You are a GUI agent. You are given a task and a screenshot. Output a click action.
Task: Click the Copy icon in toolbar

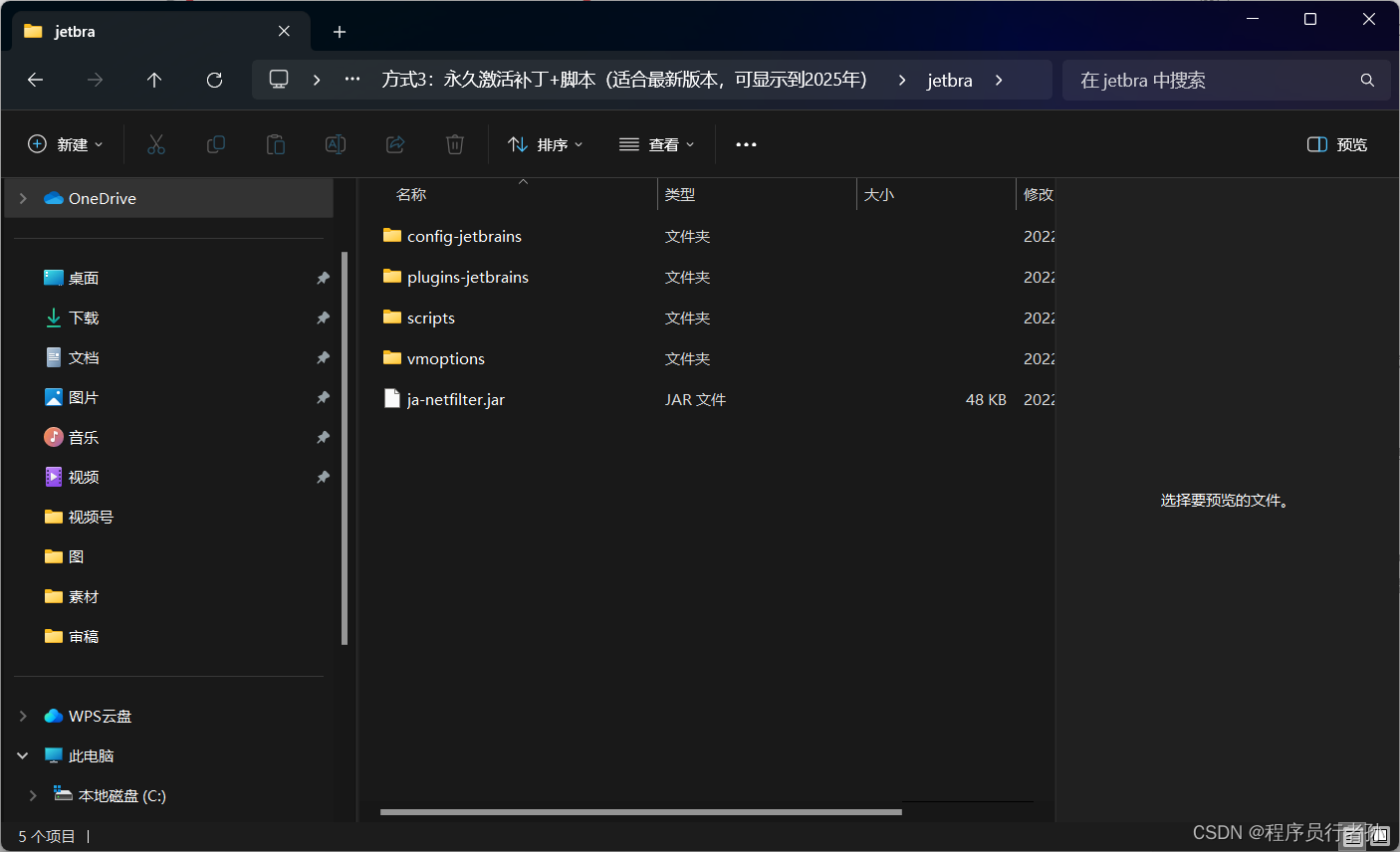click(216, 144)
